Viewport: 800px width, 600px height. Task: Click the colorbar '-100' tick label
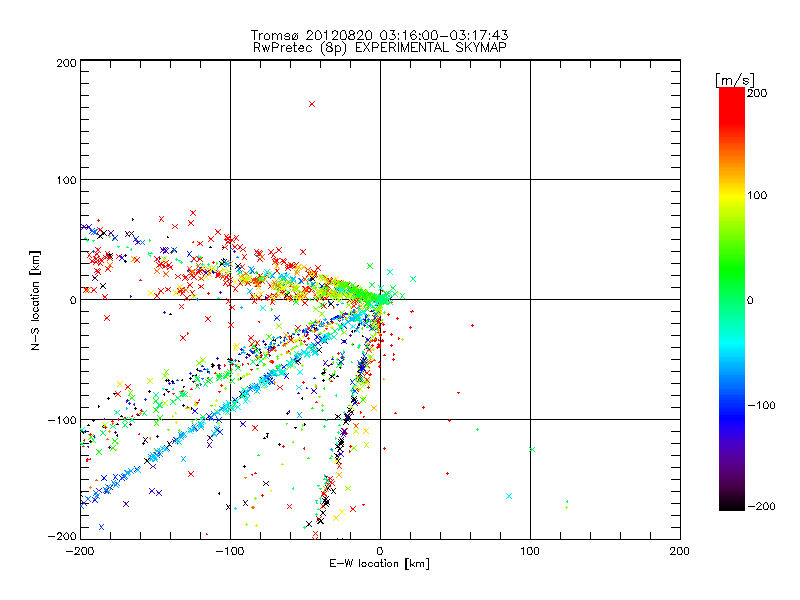[761, 406]
